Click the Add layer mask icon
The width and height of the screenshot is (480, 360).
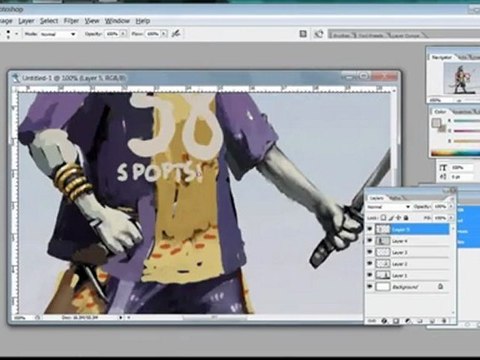click(396, 321)
